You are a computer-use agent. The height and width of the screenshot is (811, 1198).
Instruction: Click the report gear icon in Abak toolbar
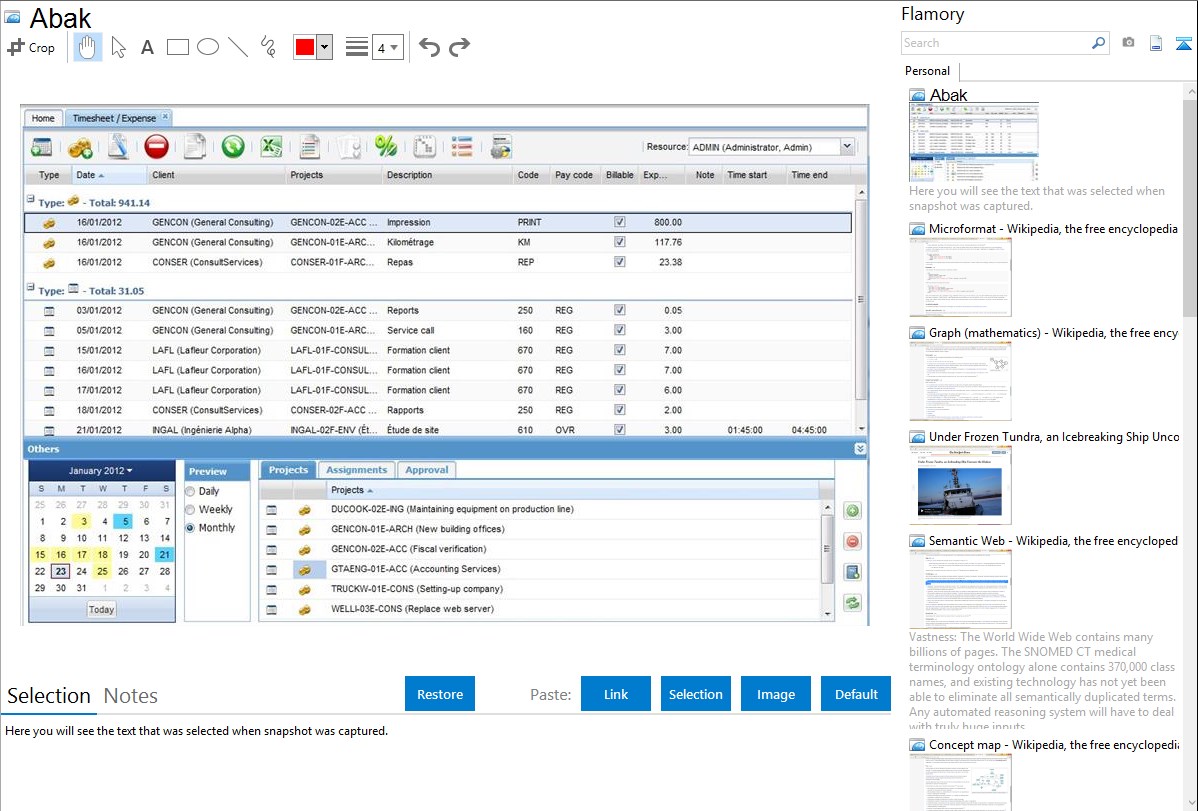coord(501,147)
